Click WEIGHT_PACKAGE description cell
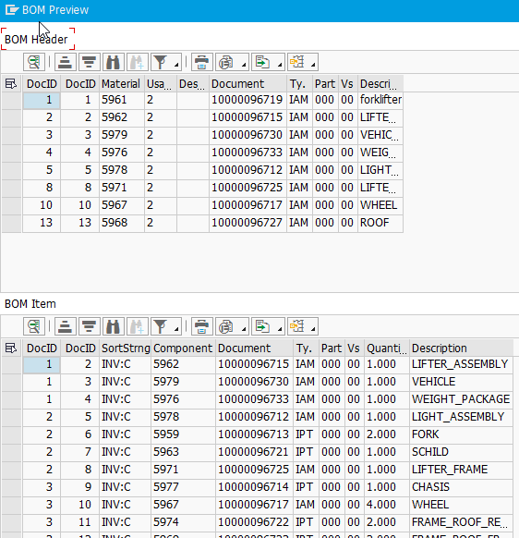The image size is (519, 538). click(x=461, y=399)
